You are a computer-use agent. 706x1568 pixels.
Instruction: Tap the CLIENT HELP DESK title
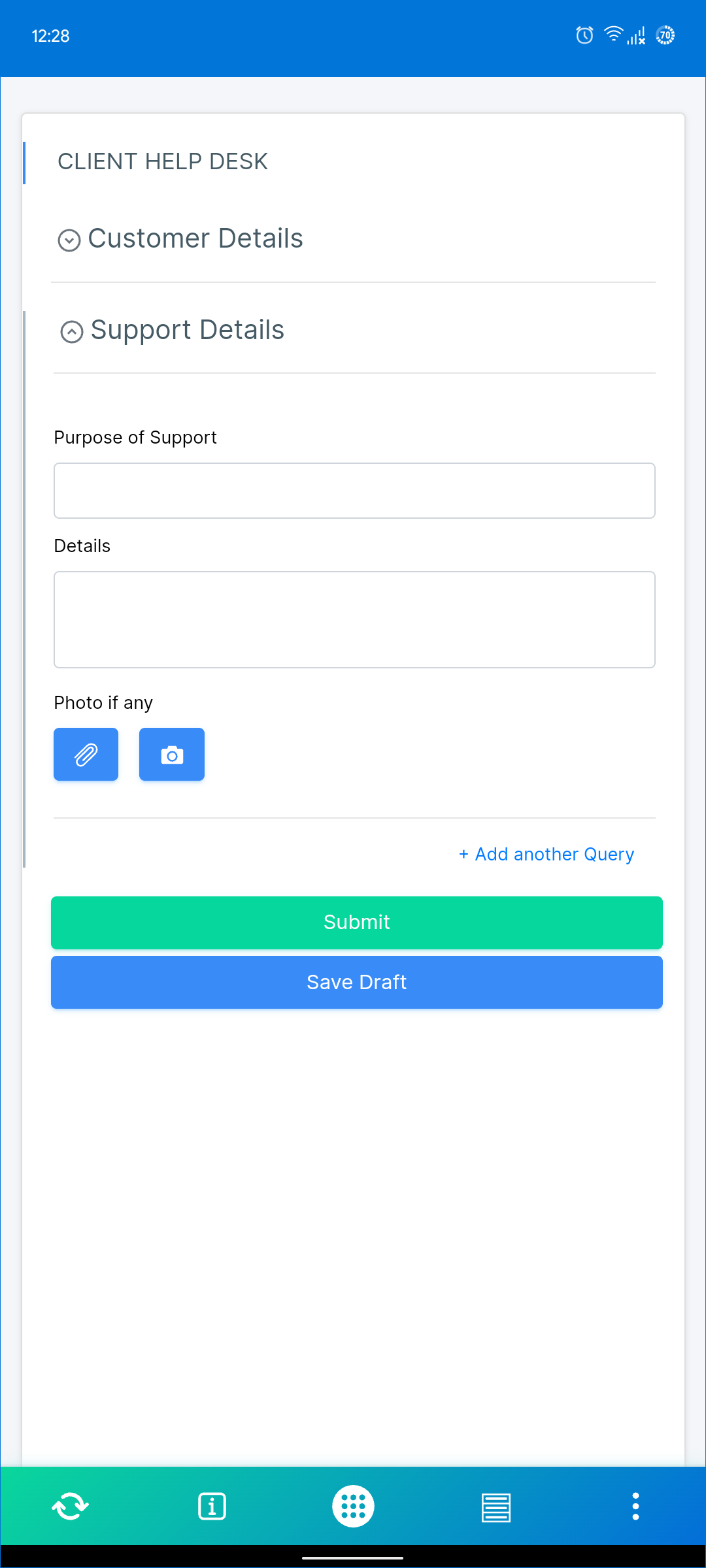(163, 161)
